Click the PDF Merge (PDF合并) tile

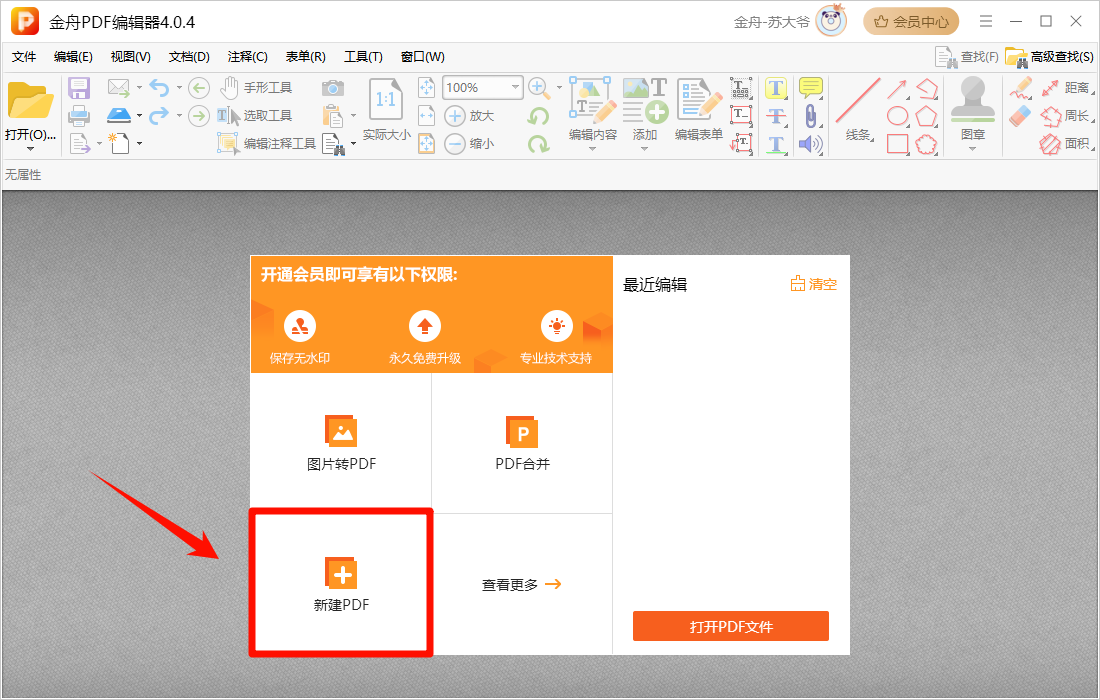coord(522,443)
